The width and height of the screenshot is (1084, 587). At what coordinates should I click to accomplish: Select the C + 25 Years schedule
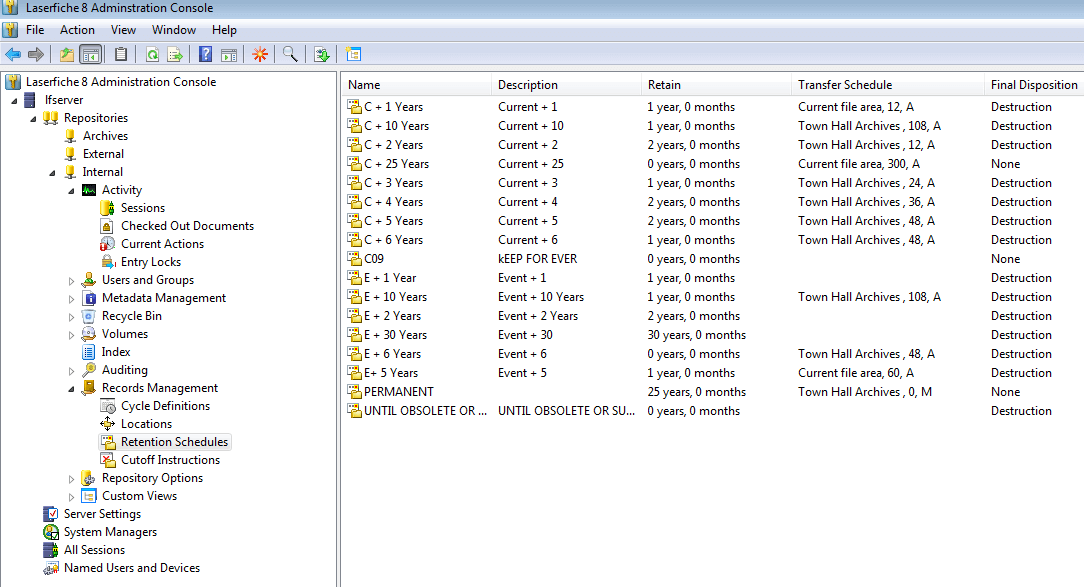[396, 164]
